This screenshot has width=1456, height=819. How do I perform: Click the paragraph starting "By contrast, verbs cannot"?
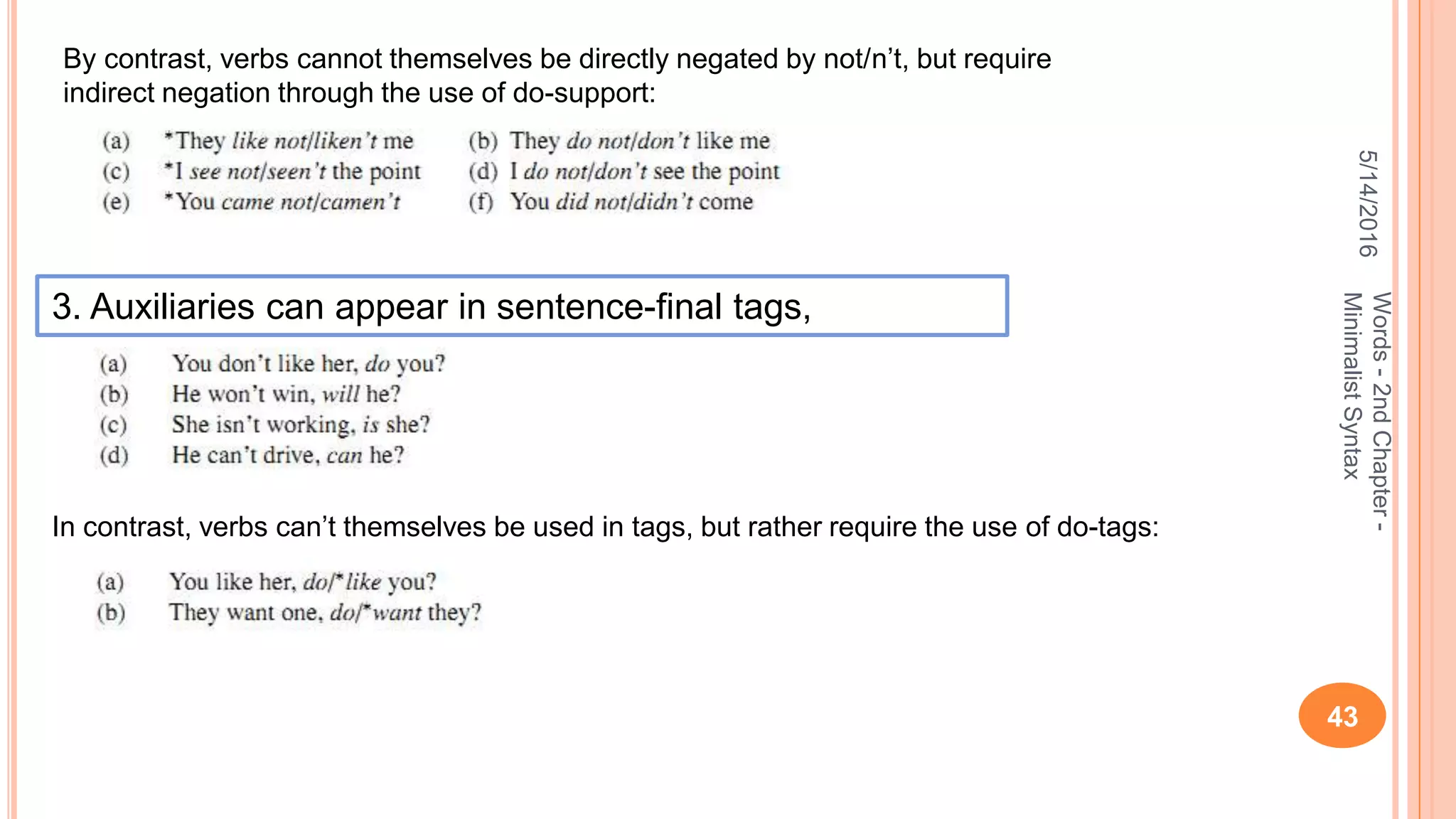point(557,75)
